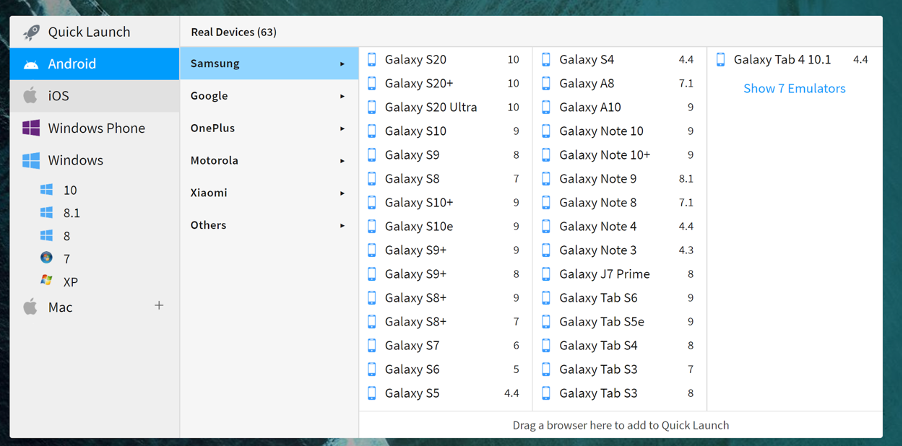The image size is (902, 446).
Task: Click the Quick Launch rocket icon
Action: pos(31,32)
